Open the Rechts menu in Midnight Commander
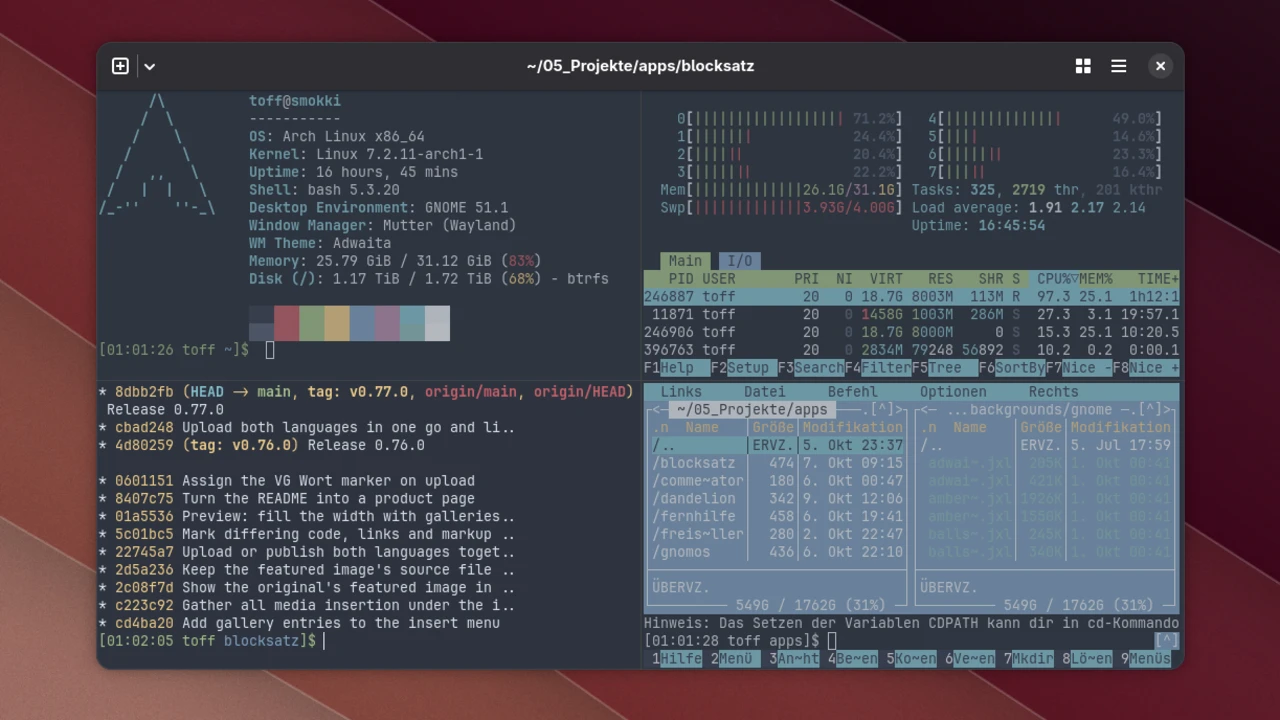 (1053, 392)
